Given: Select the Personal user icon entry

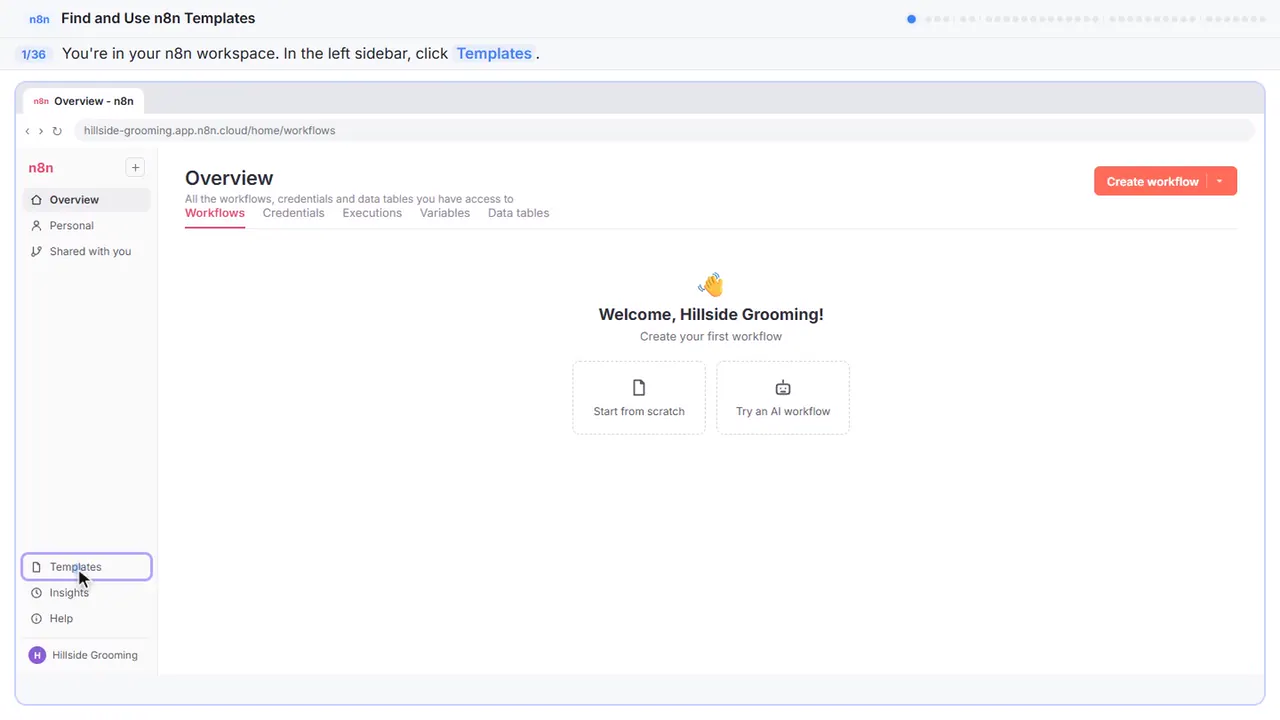Looking at the screenshot, I should [x=86, y=226].
